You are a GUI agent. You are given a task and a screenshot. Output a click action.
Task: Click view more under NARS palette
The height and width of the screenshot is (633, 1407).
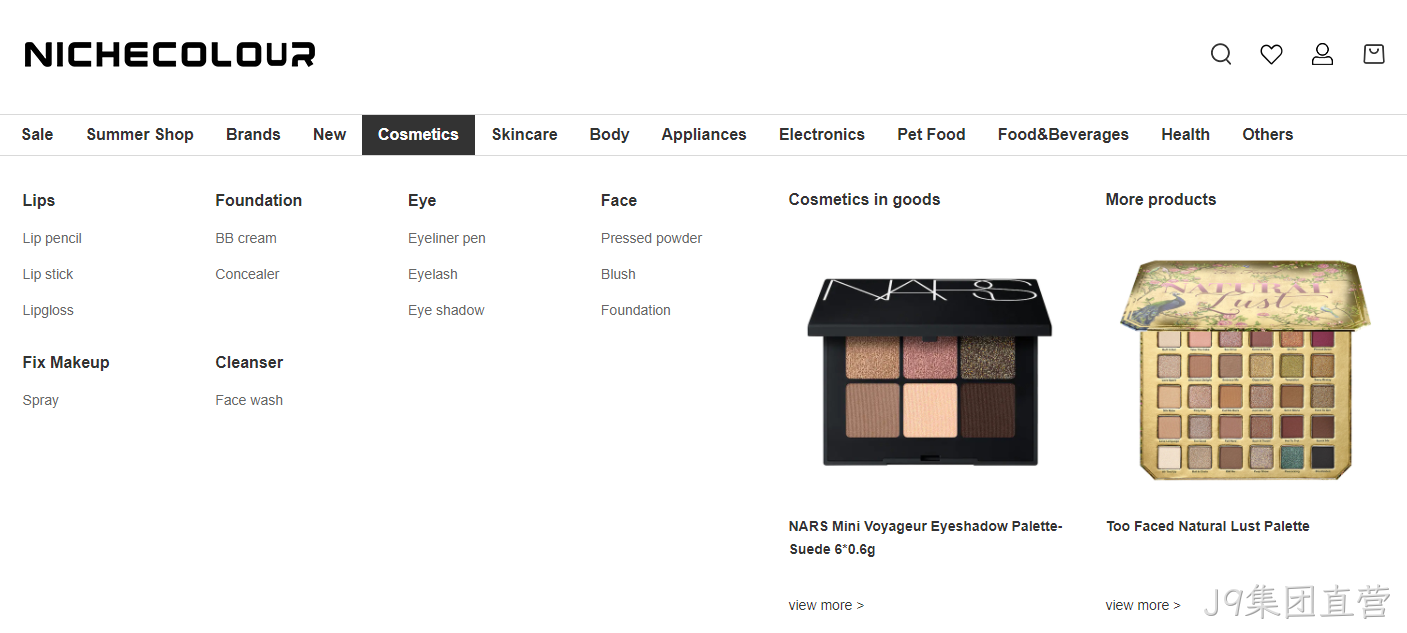(x=826, y=605)
